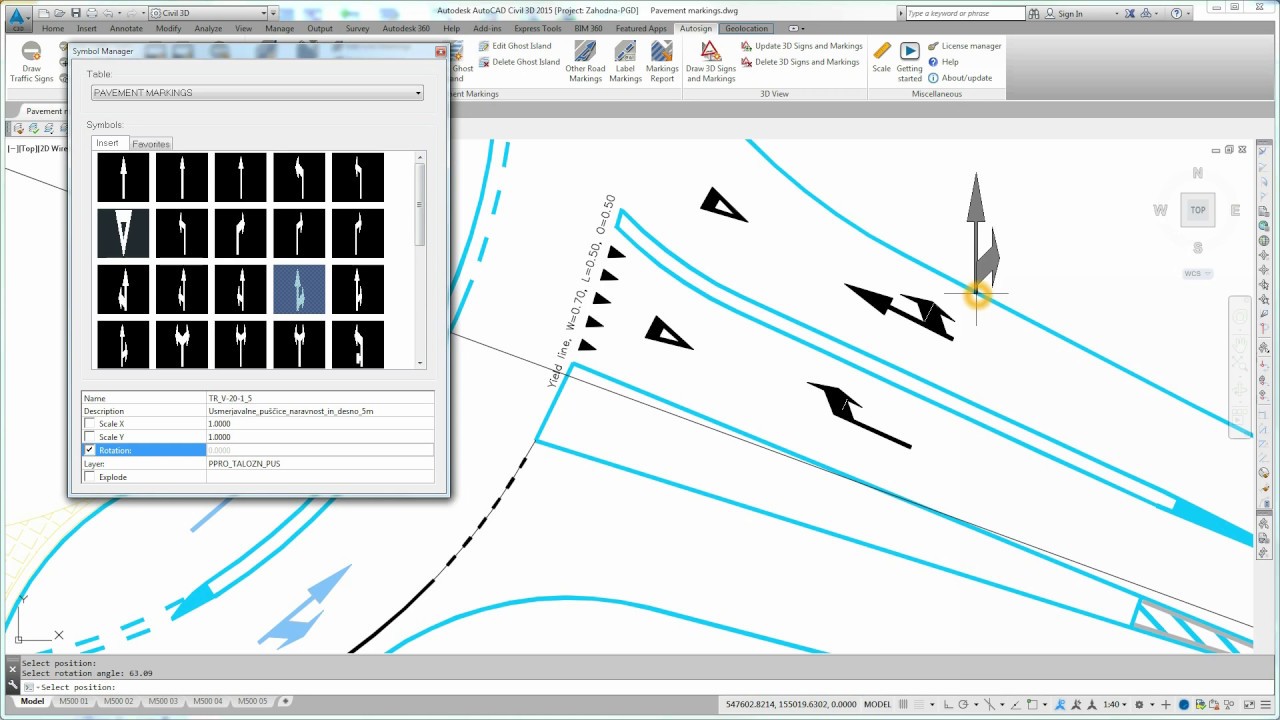Open the Label Markings tool
Image resolution: width=1280 pixels, height=720 pixels.
(x=625, y=62)
